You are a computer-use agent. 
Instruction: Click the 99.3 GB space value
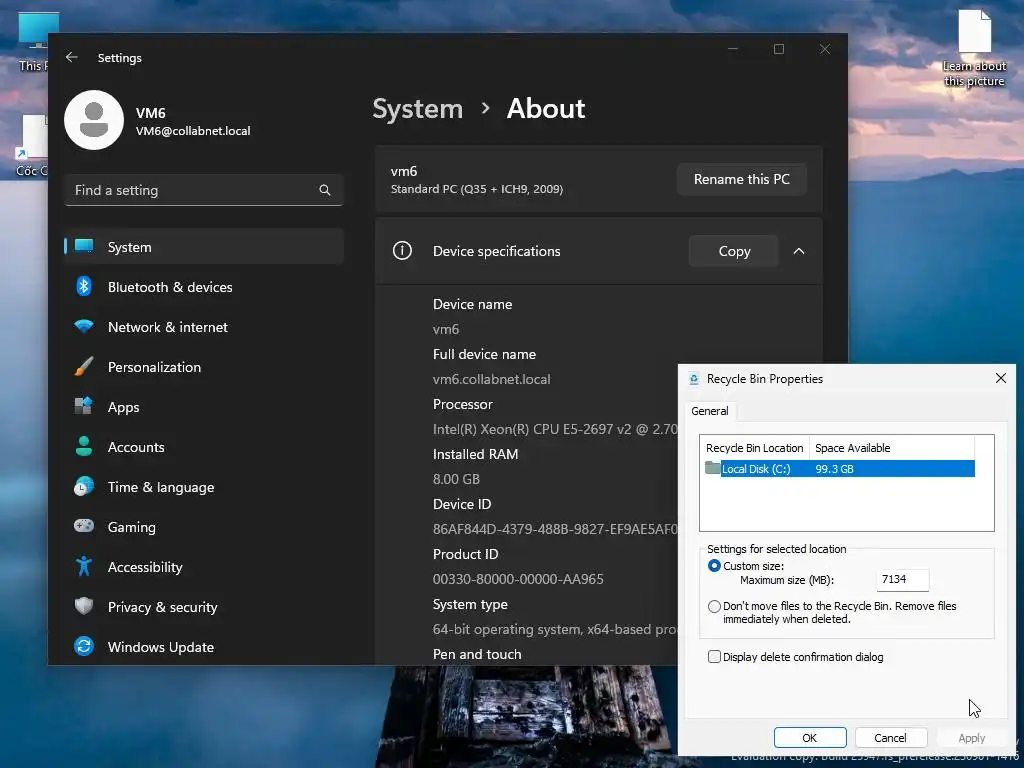point(834,469)
